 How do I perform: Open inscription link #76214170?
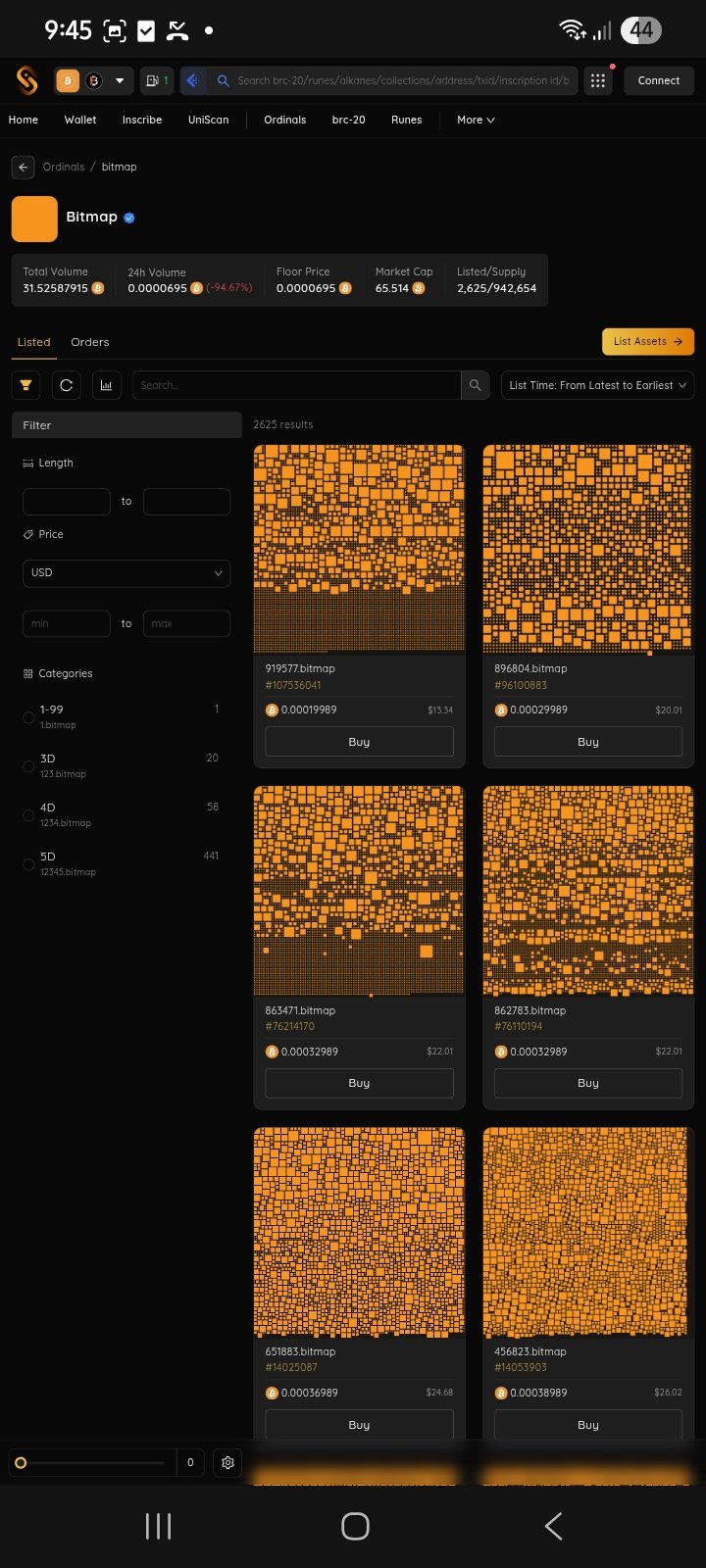pos(290,1026)
